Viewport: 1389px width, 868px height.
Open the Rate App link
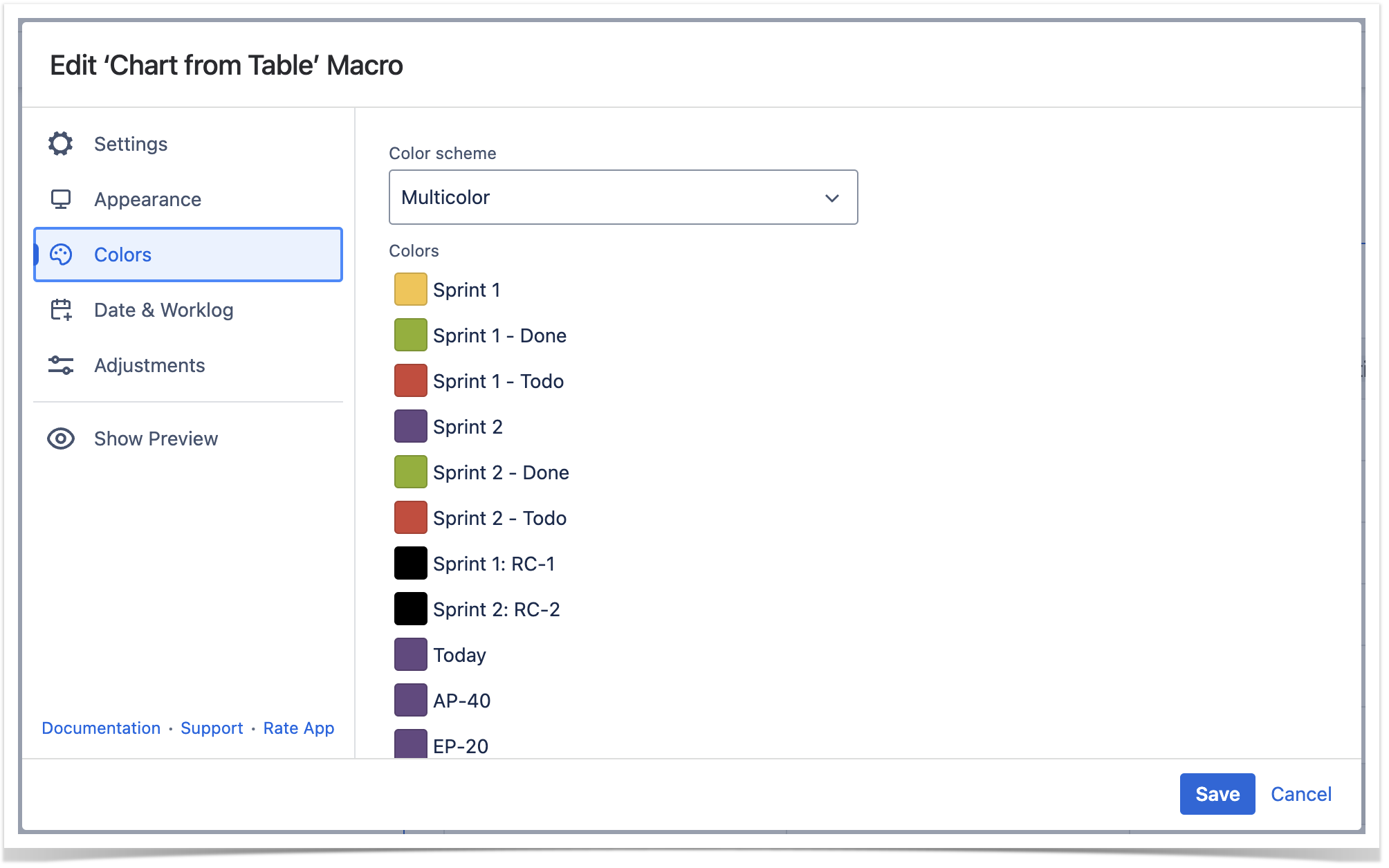click(299, 728)
